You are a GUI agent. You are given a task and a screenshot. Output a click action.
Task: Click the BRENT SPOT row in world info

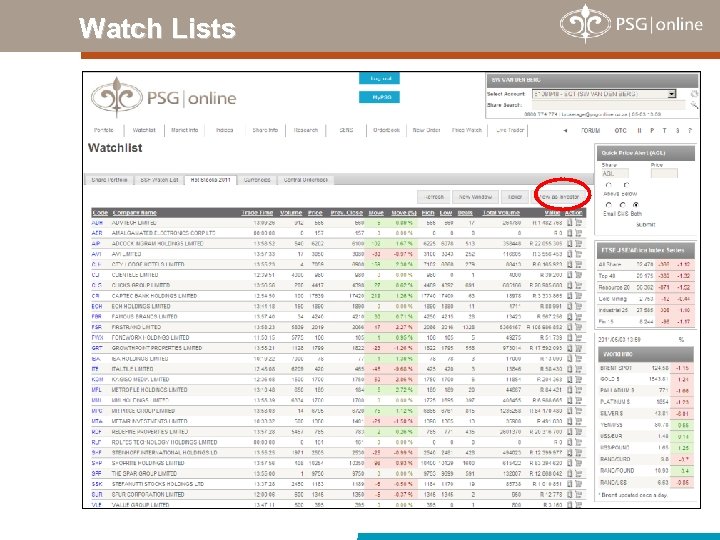click(646, 368)
